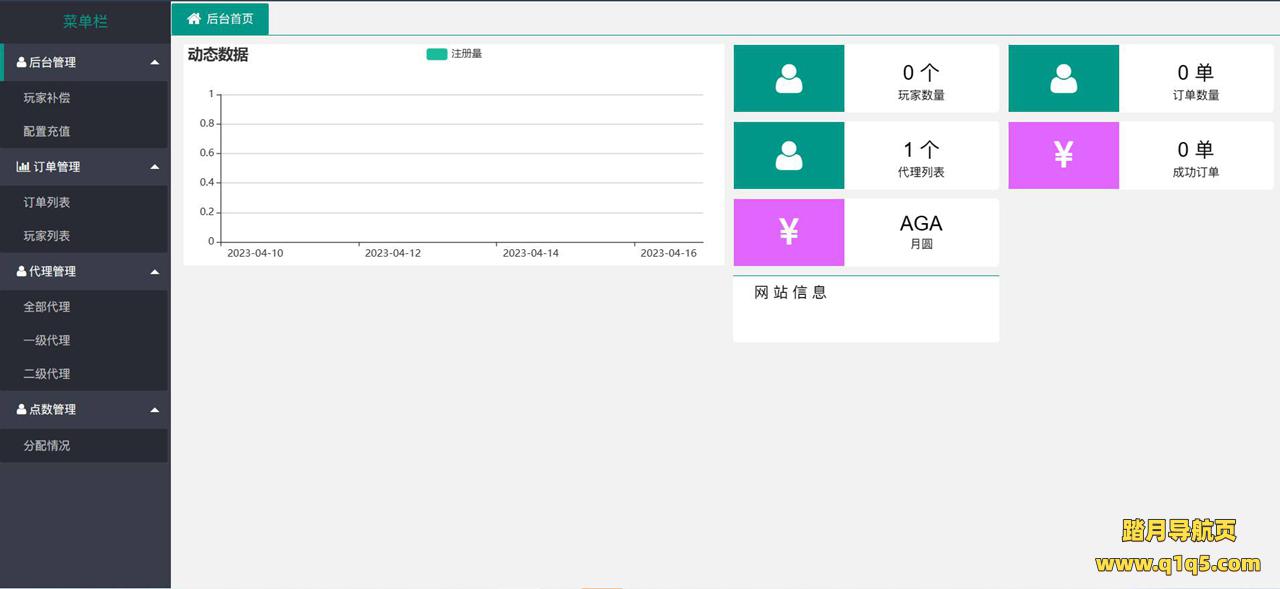Collapse the 订单管理 section arrow
This screenshot has height=589, width=1280.
pyautogui.click(x=154, y=167)
